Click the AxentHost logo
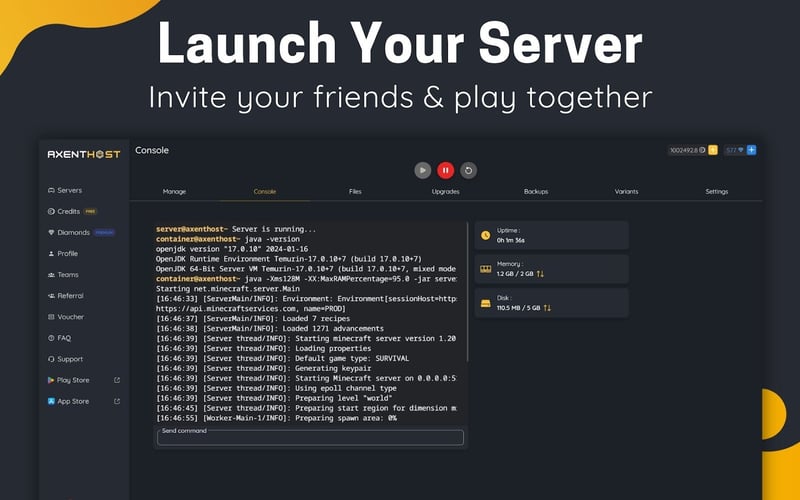Image resolution: width=800 pixels, height=500 pixels. click(x=84, y=154)
